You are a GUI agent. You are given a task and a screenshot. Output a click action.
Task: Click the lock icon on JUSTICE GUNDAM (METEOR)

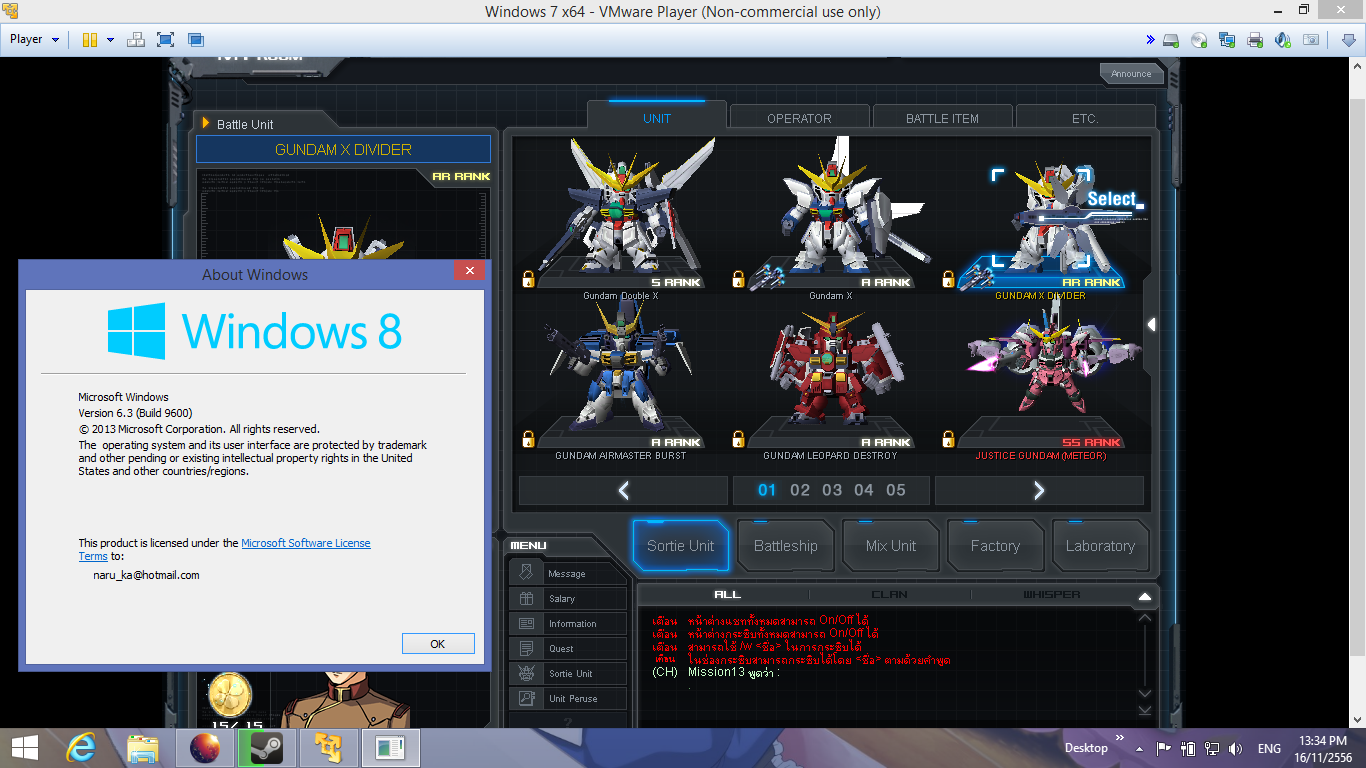(948, 439)
